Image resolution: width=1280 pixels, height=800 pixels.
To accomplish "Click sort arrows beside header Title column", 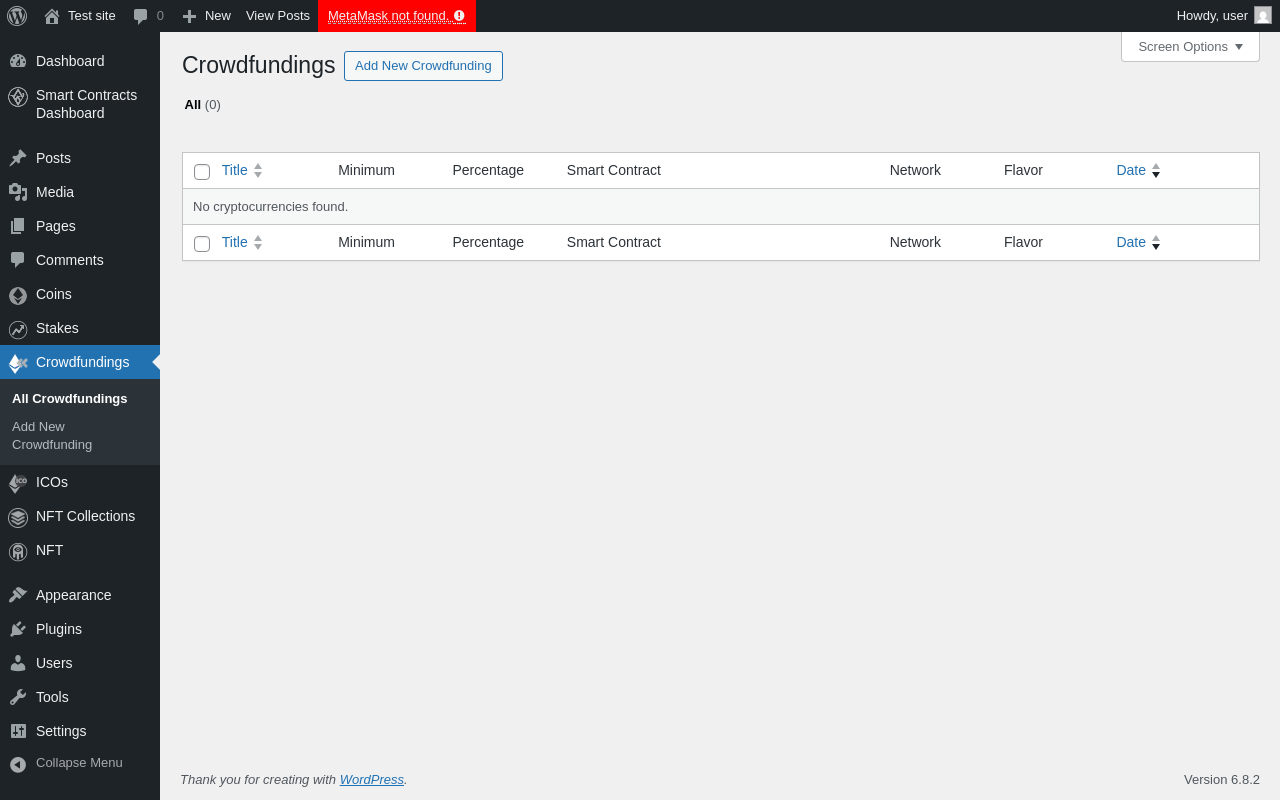I will pos(258,171).
